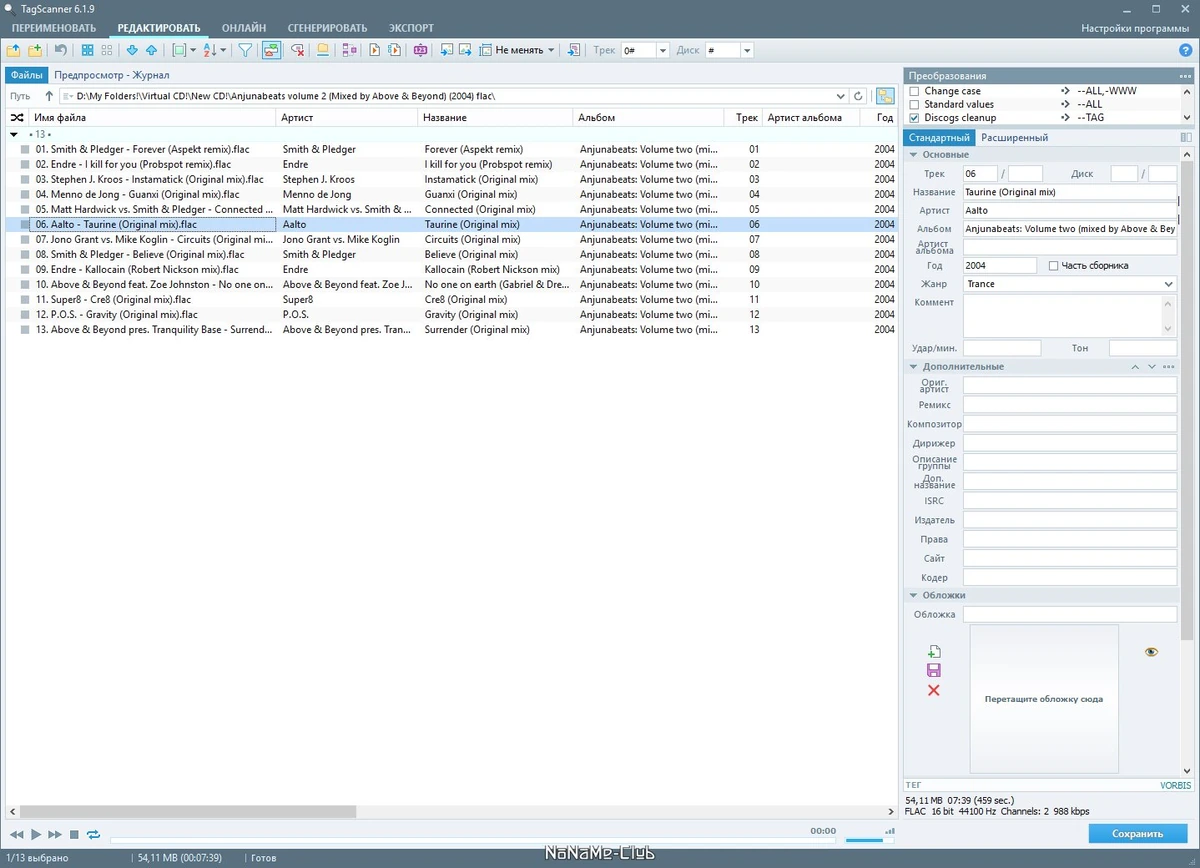This screenshot has width=1200, height=868.
Task: Open 'Настройки программы' settings link
Action: tap(1135, 28)
